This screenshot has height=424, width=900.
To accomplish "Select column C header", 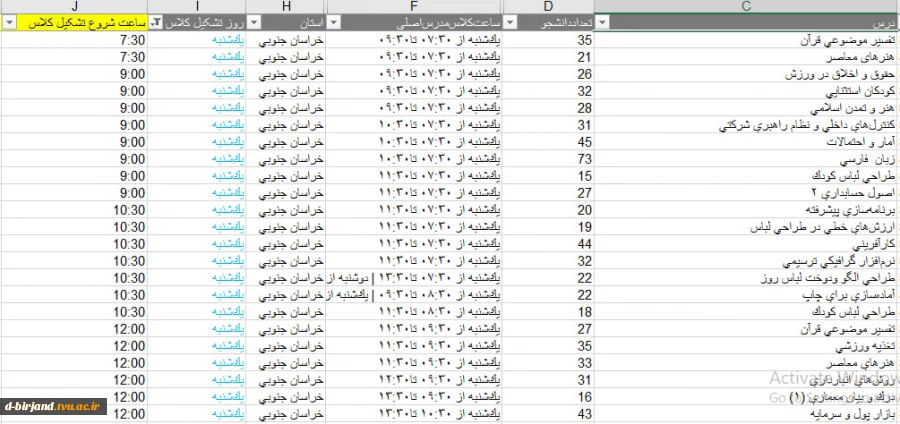I will click(746, 7).
